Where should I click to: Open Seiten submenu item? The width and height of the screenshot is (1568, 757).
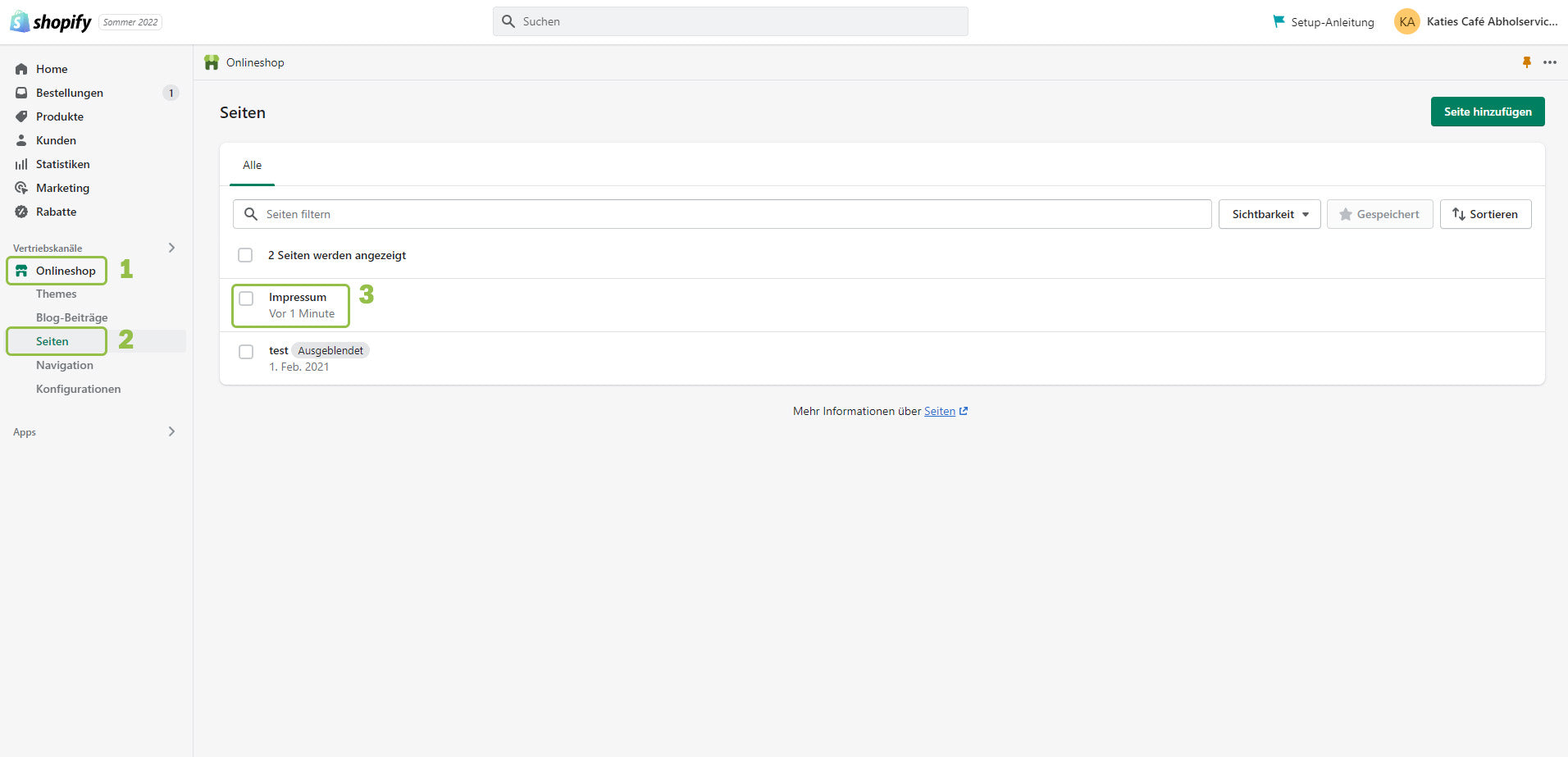52,341
